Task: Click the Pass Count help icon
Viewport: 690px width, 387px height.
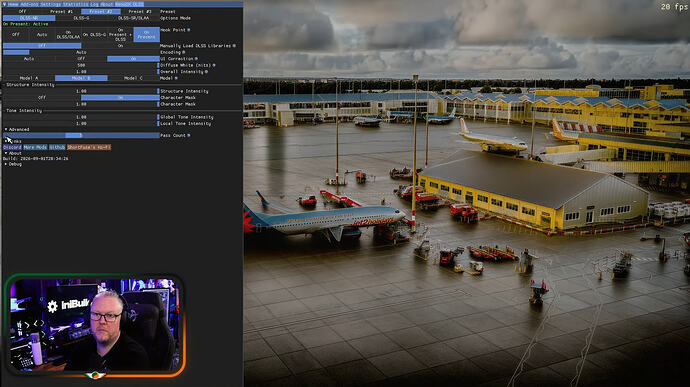Action: pos(189,135)
